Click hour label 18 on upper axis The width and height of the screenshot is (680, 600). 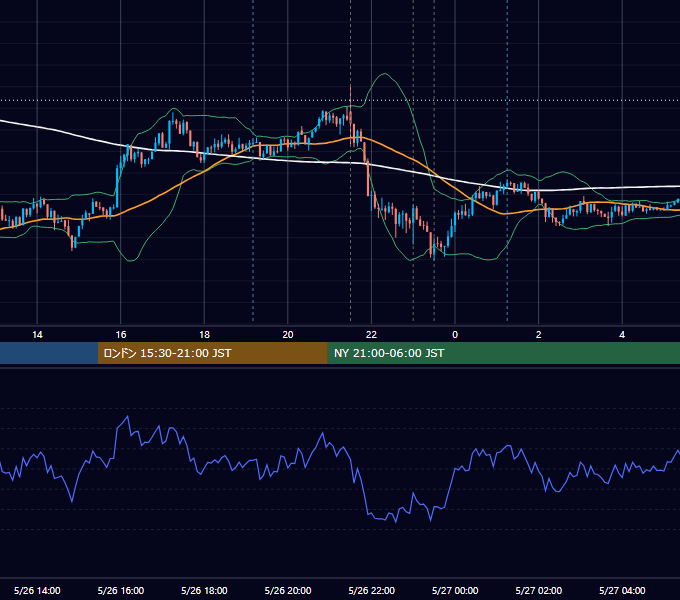click(204, 335)
